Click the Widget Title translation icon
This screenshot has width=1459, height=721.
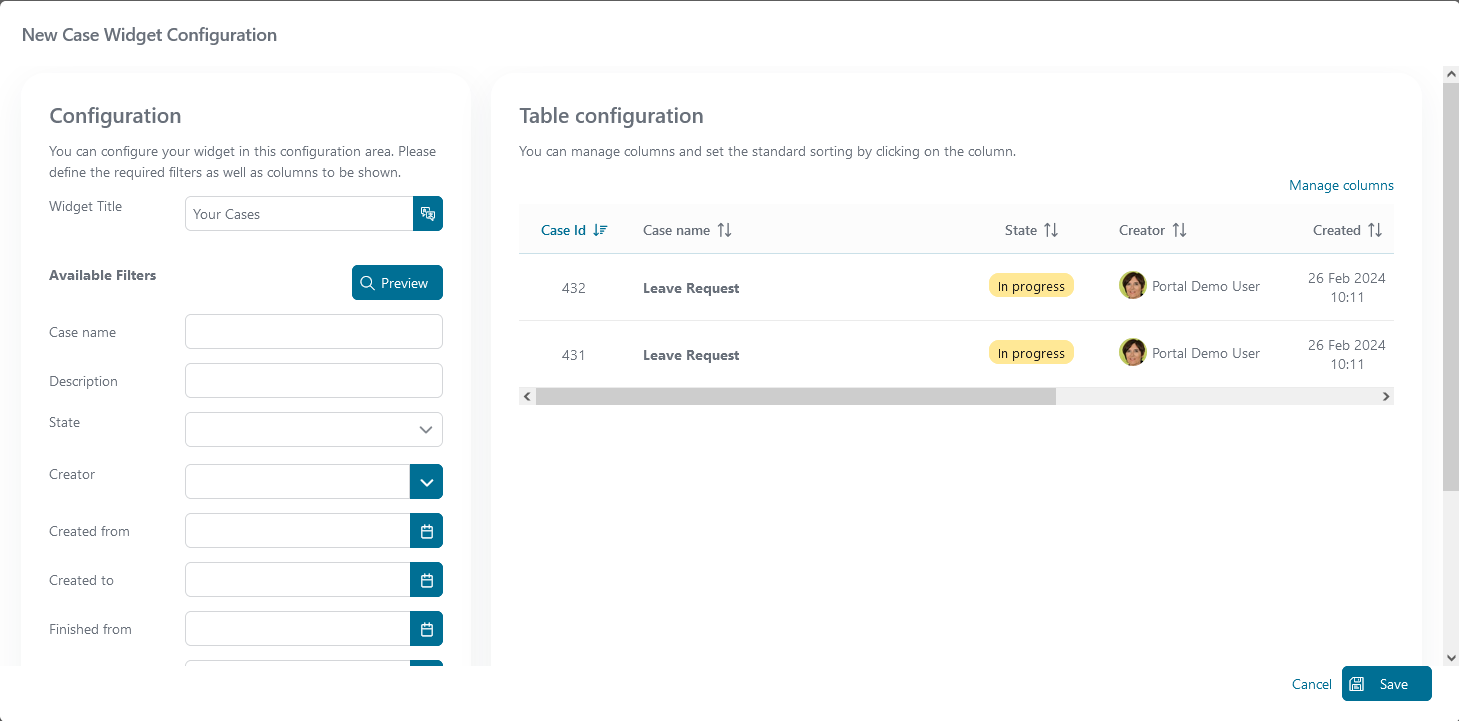(x=428, y=213)
